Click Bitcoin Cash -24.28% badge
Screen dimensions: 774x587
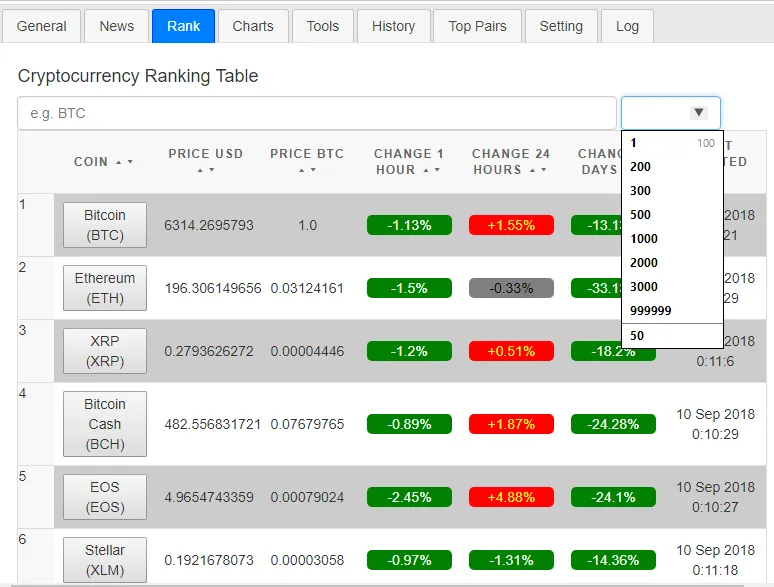[614, 424]
